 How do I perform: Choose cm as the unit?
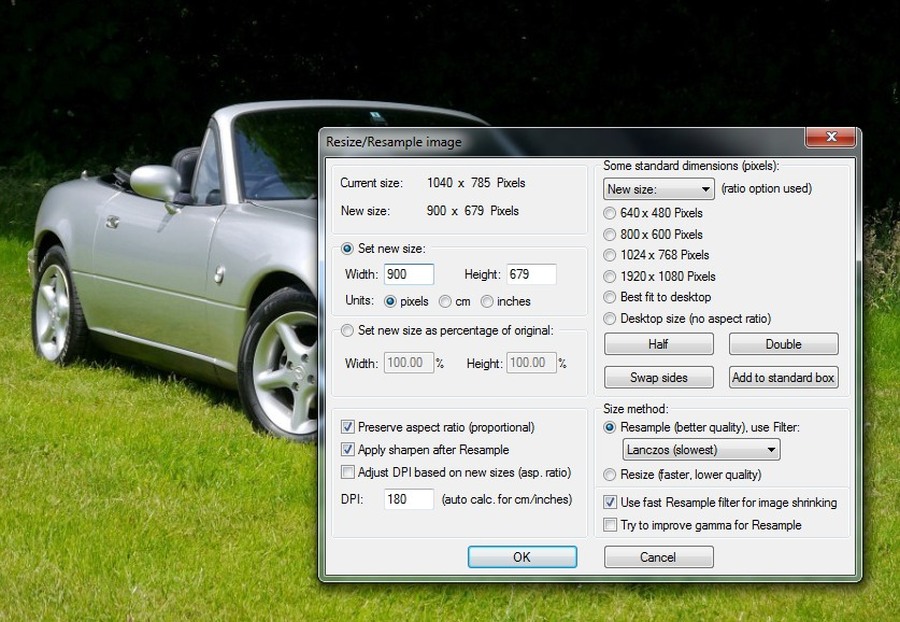pyautogui.click(x=445, y=301)
